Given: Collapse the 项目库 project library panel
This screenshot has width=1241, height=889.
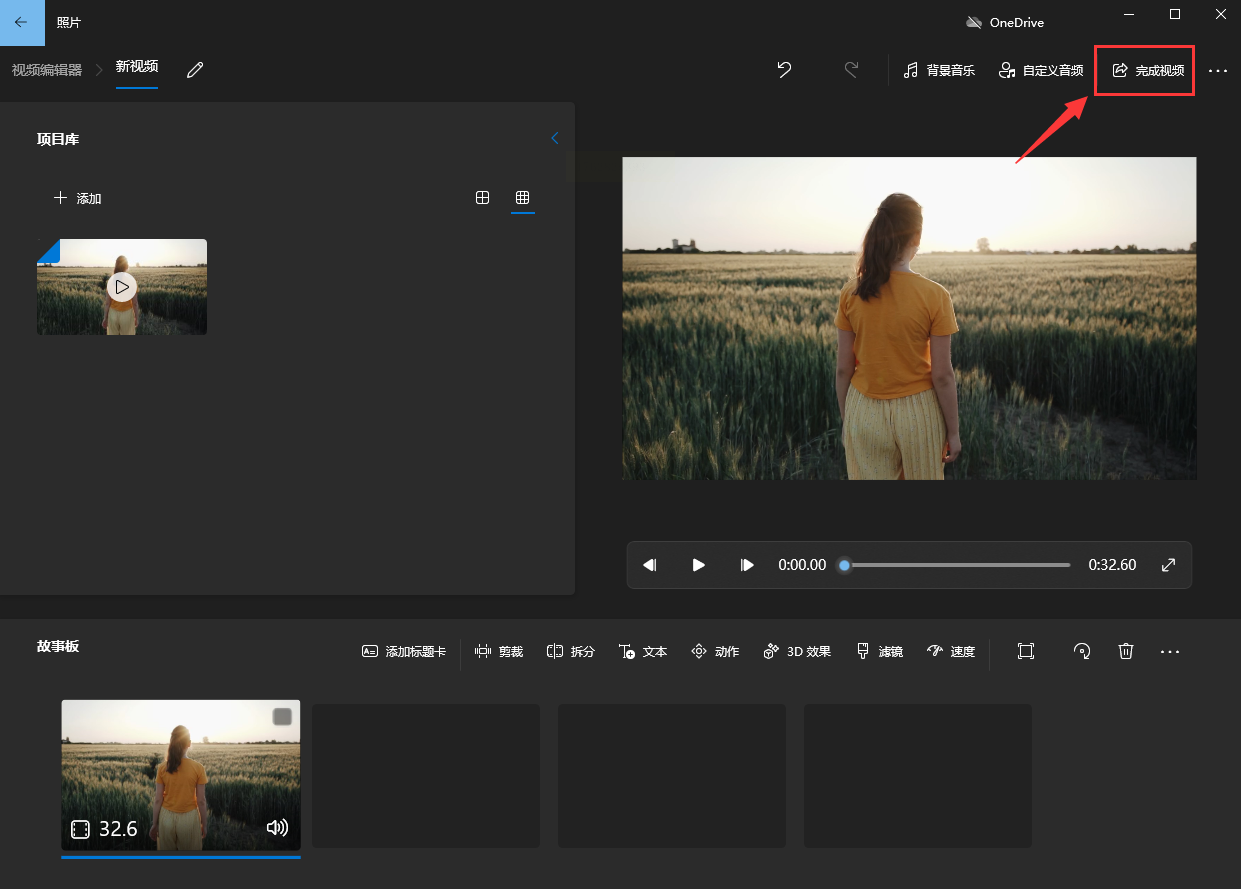Looking at the screenshot, I should point(555,139).
